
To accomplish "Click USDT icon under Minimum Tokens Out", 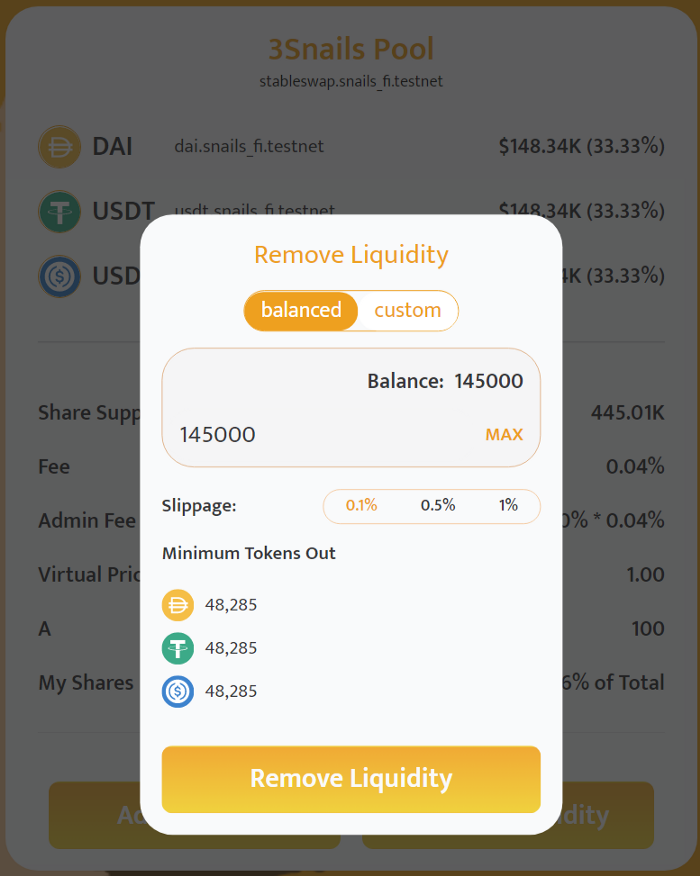I will (178, 648).
